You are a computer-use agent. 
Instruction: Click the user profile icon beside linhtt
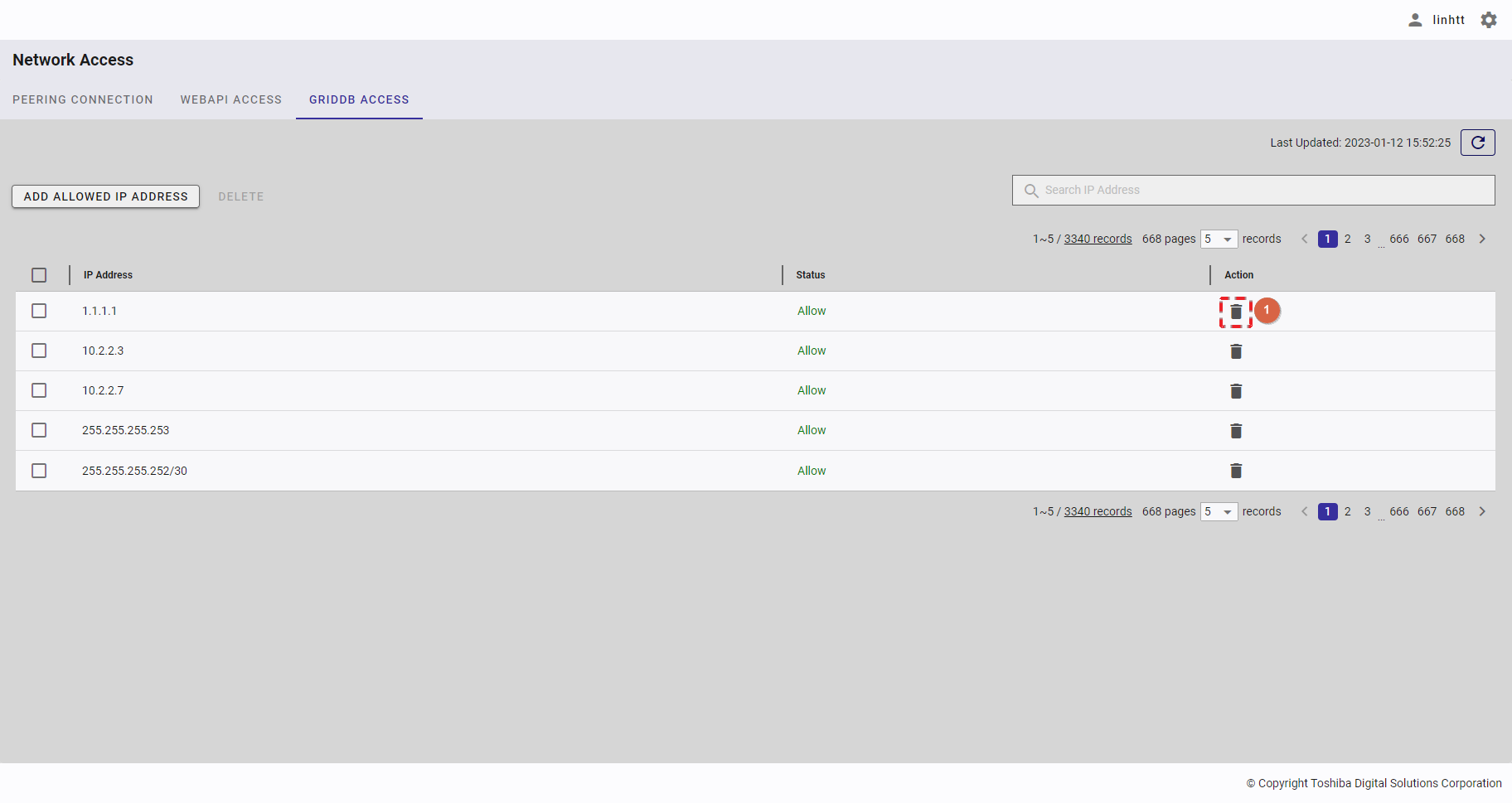(x=1415, y=20)
